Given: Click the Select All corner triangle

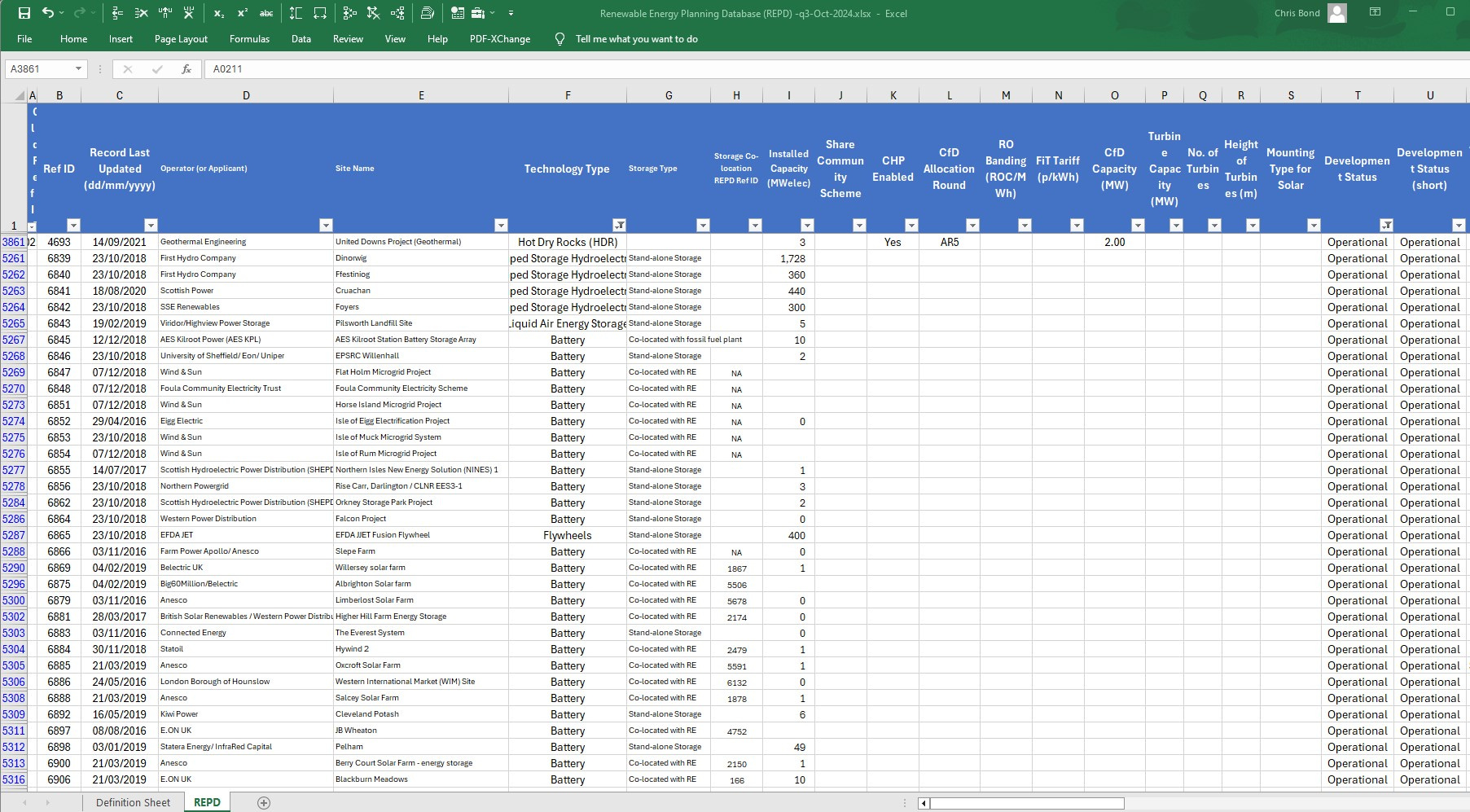Looking at the screenshot, I should [20, 96].
